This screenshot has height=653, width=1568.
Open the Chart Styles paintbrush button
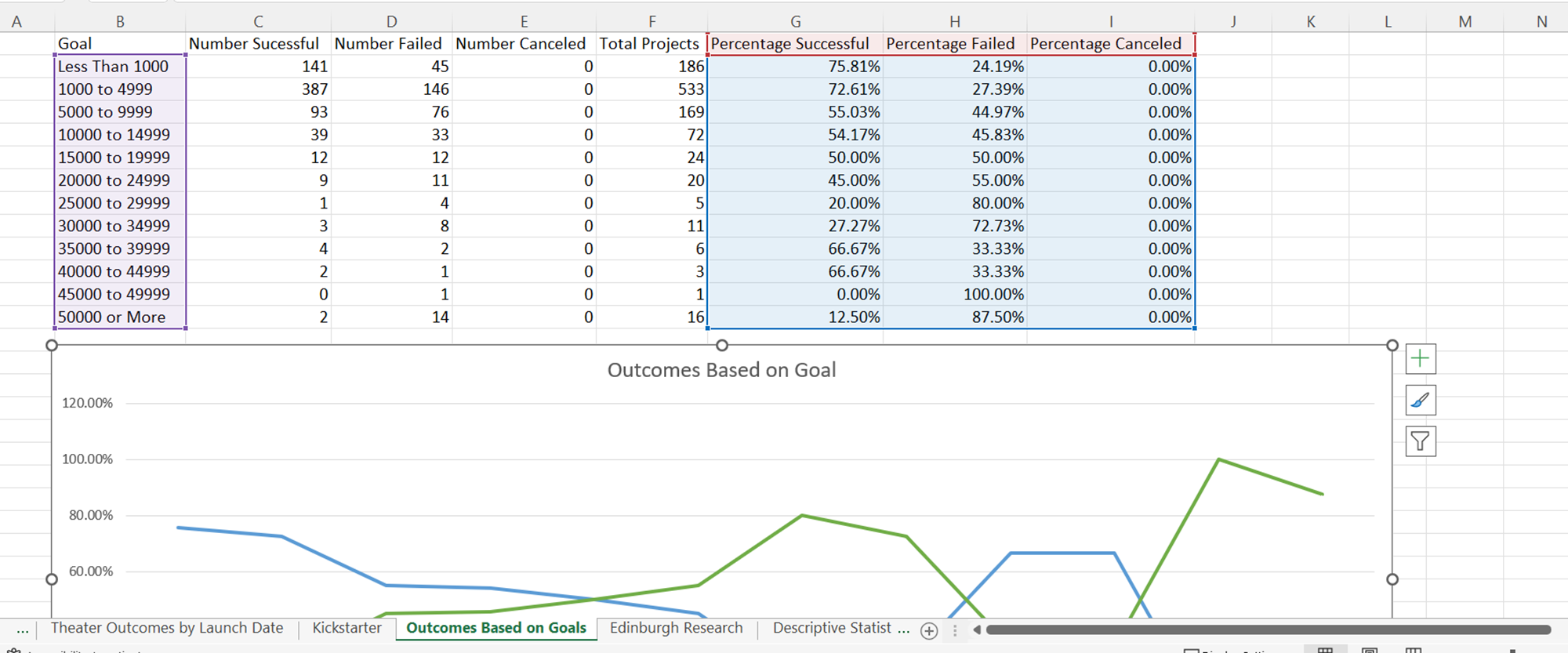[x=1421, y=401]
